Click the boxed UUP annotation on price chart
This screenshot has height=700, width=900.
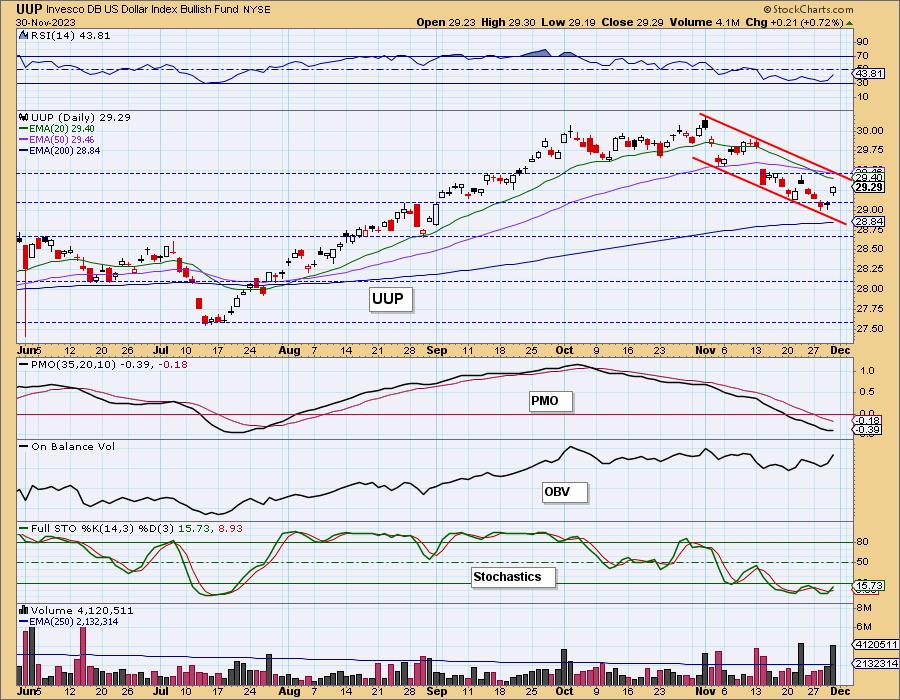pos(390,299)
